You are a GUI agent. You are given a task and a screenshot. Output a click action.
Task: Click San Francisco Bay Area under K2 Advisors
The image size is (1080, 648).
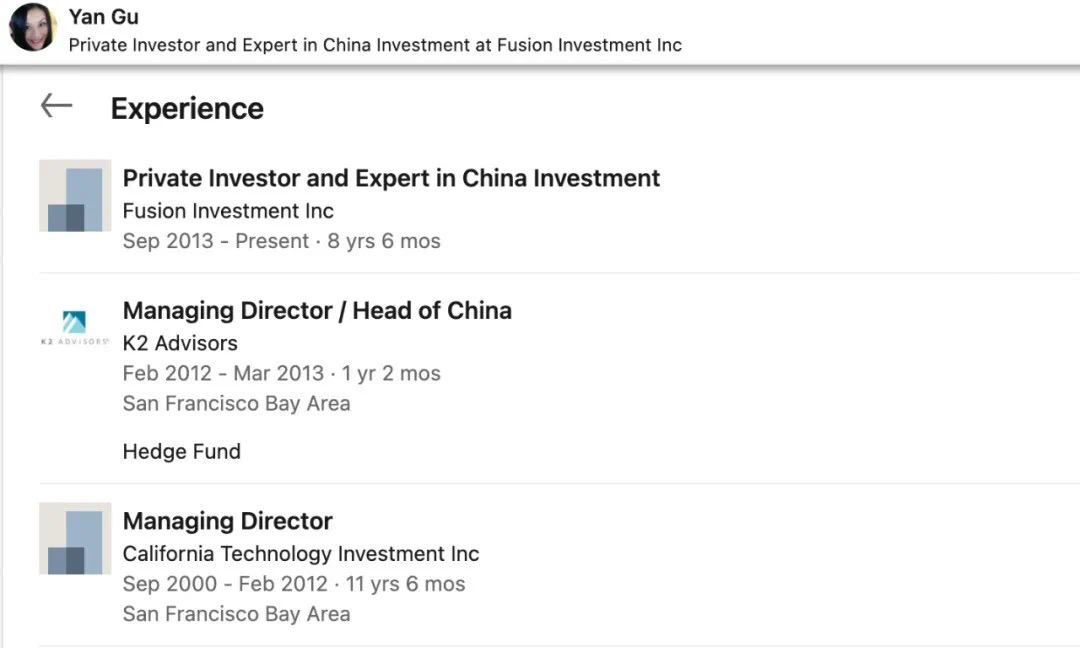tap(236, 404)
